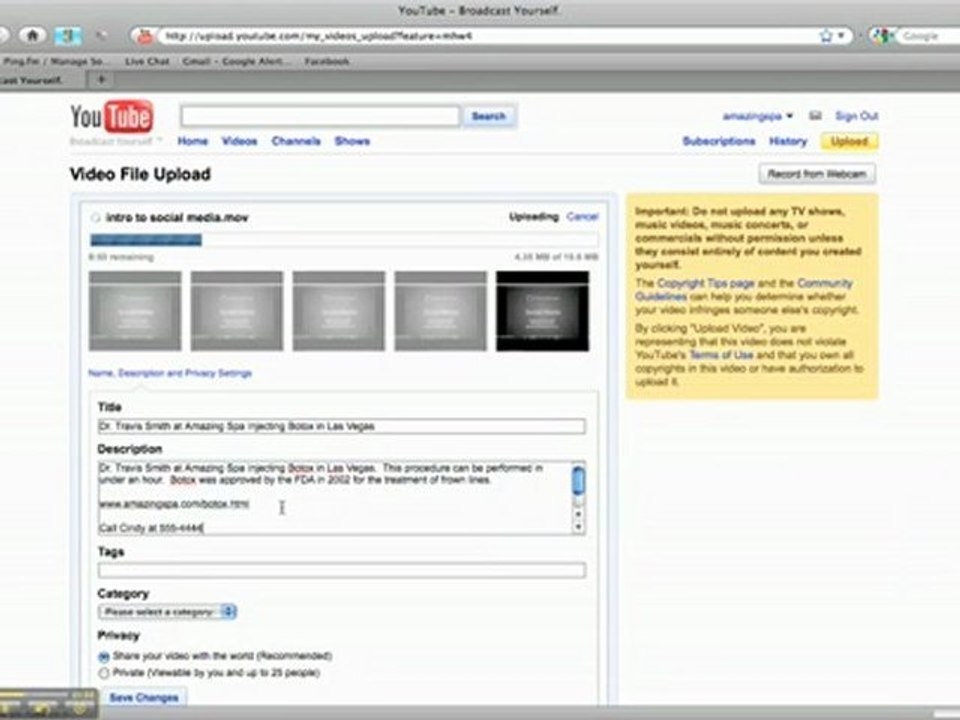The height and width of the screenshot is (720, 960).
Task: Select the fourth video thumbnail
Action: 441,311
